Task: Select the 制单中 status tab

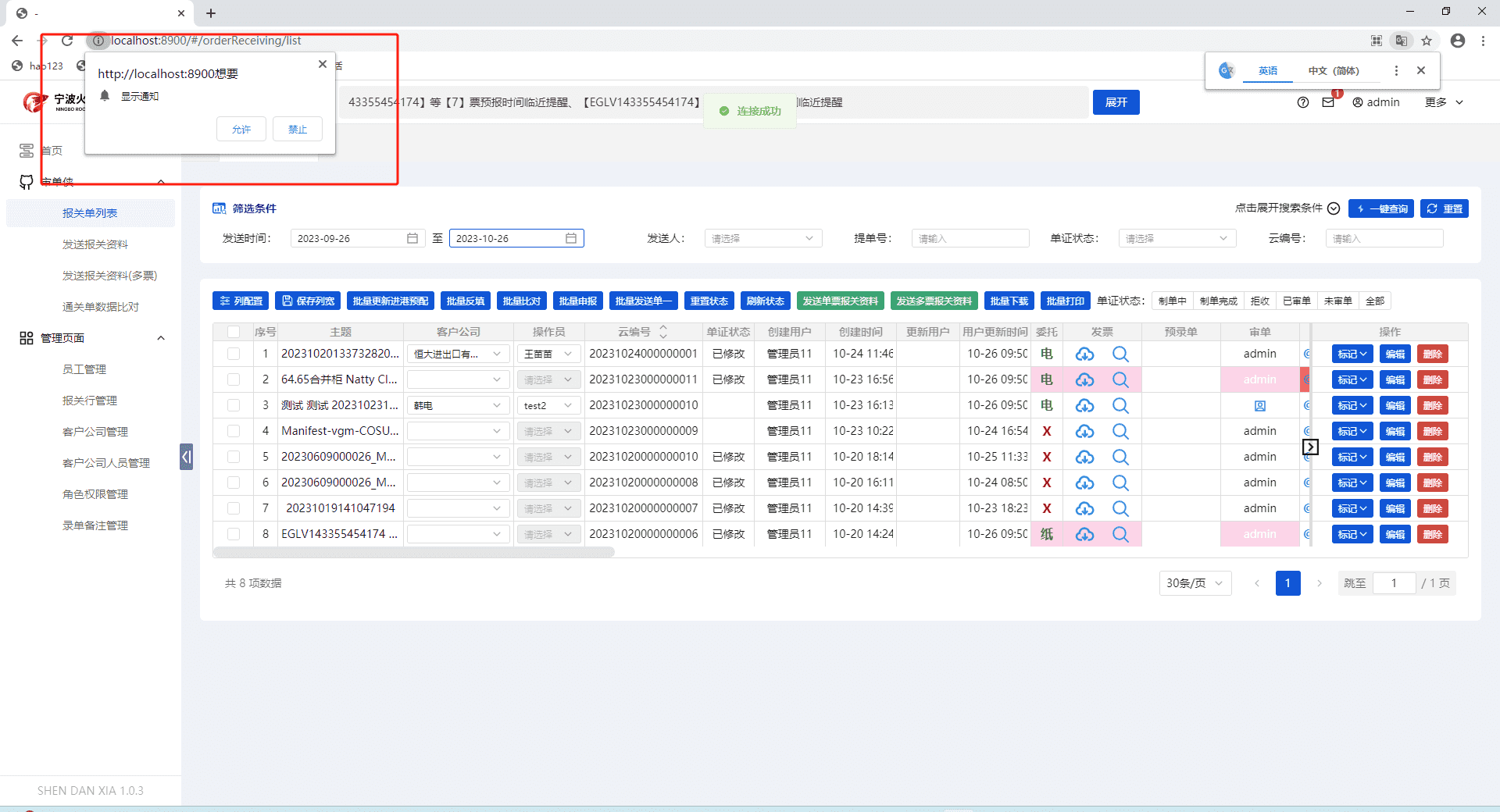Action: (1172, 301)
